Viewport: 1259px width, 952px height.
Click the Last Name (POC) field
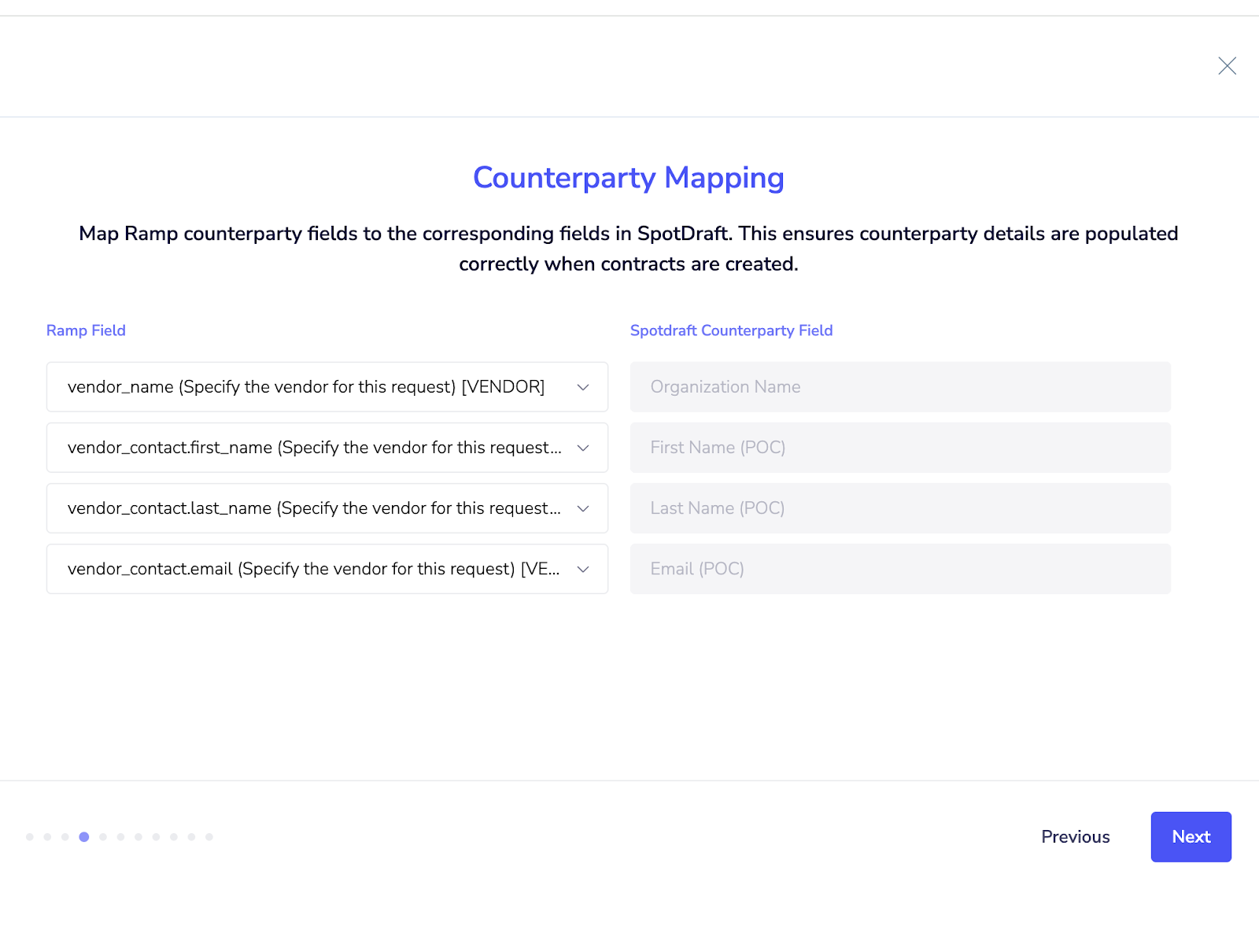point(899,508)
